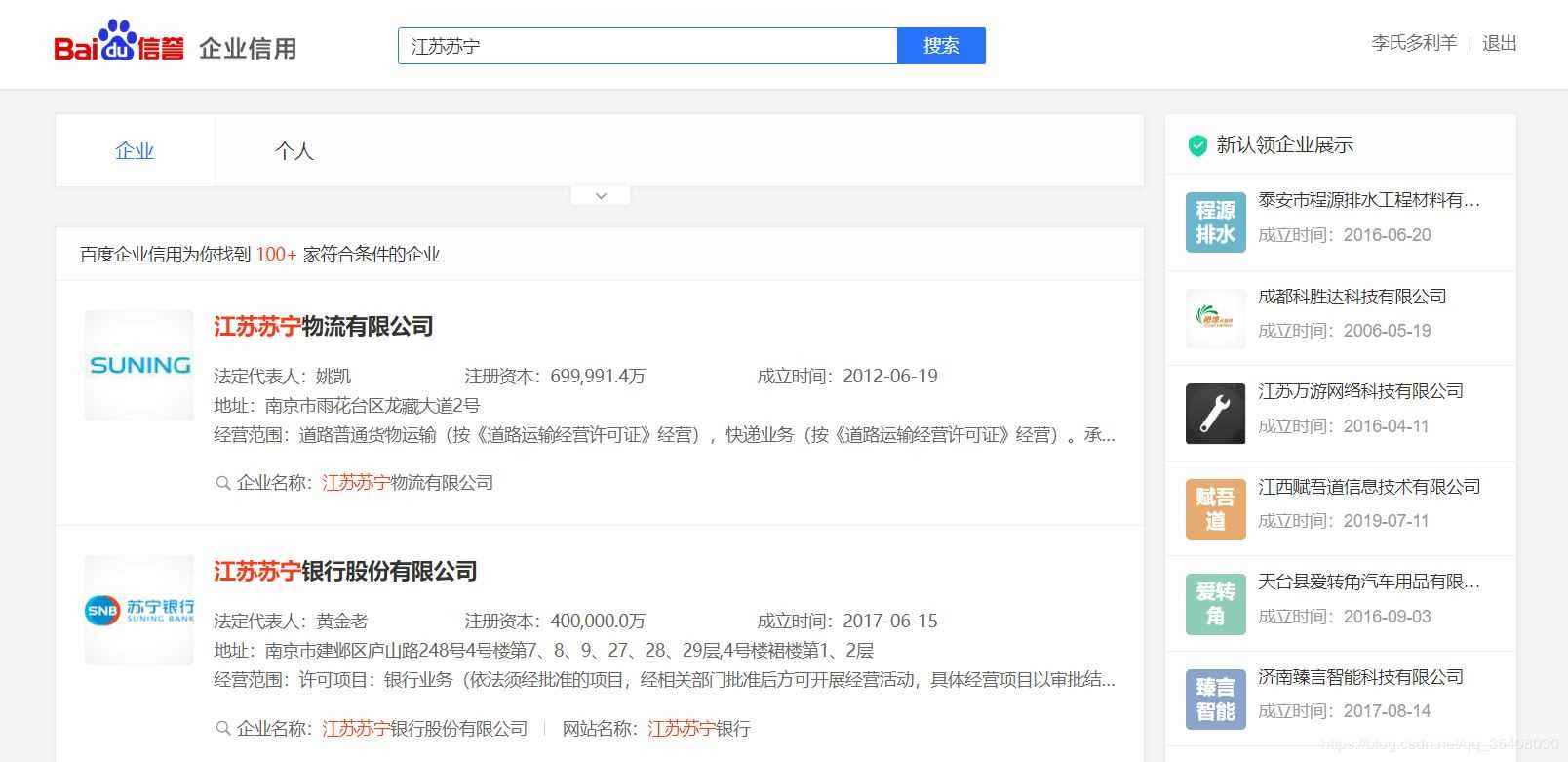The width and height of the screenshot is (1568, 762).
Task: Click the Baidu Xinyu logo
Action: (x=119, y=44)
